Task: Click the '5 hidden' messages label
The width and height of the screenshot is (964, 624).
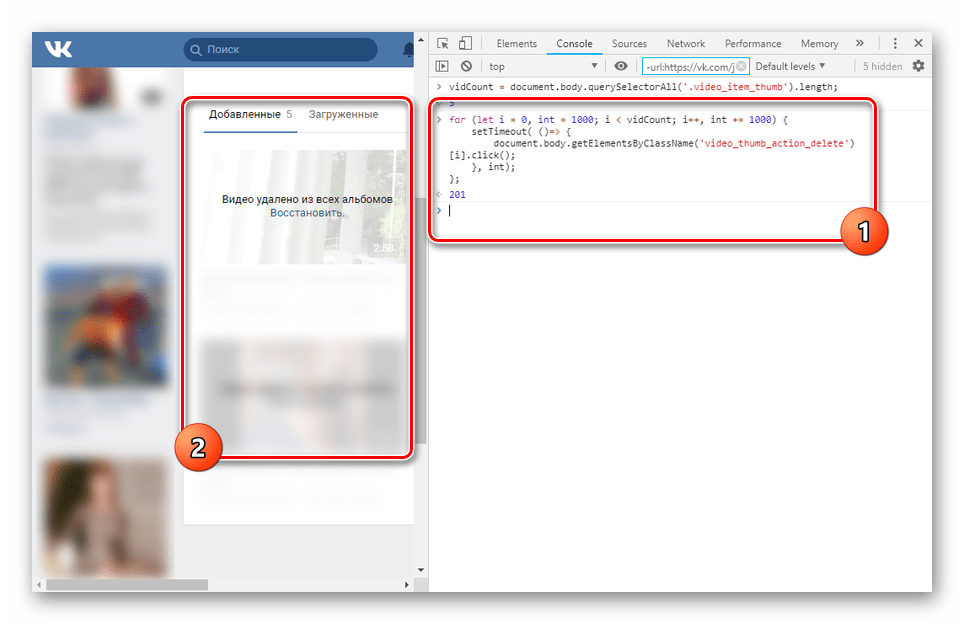Action: 882,67
